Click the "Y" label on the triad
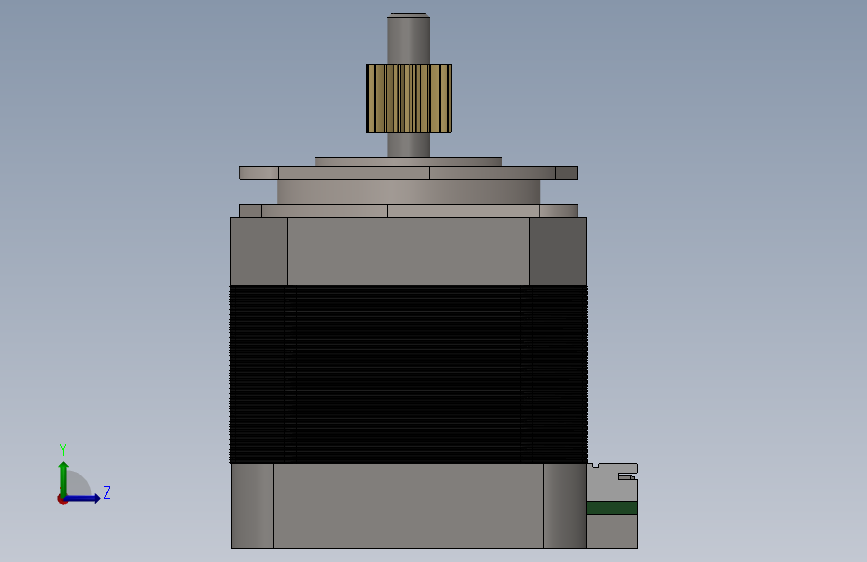Screen dimensions: 867x562 [x=63, y=450]
